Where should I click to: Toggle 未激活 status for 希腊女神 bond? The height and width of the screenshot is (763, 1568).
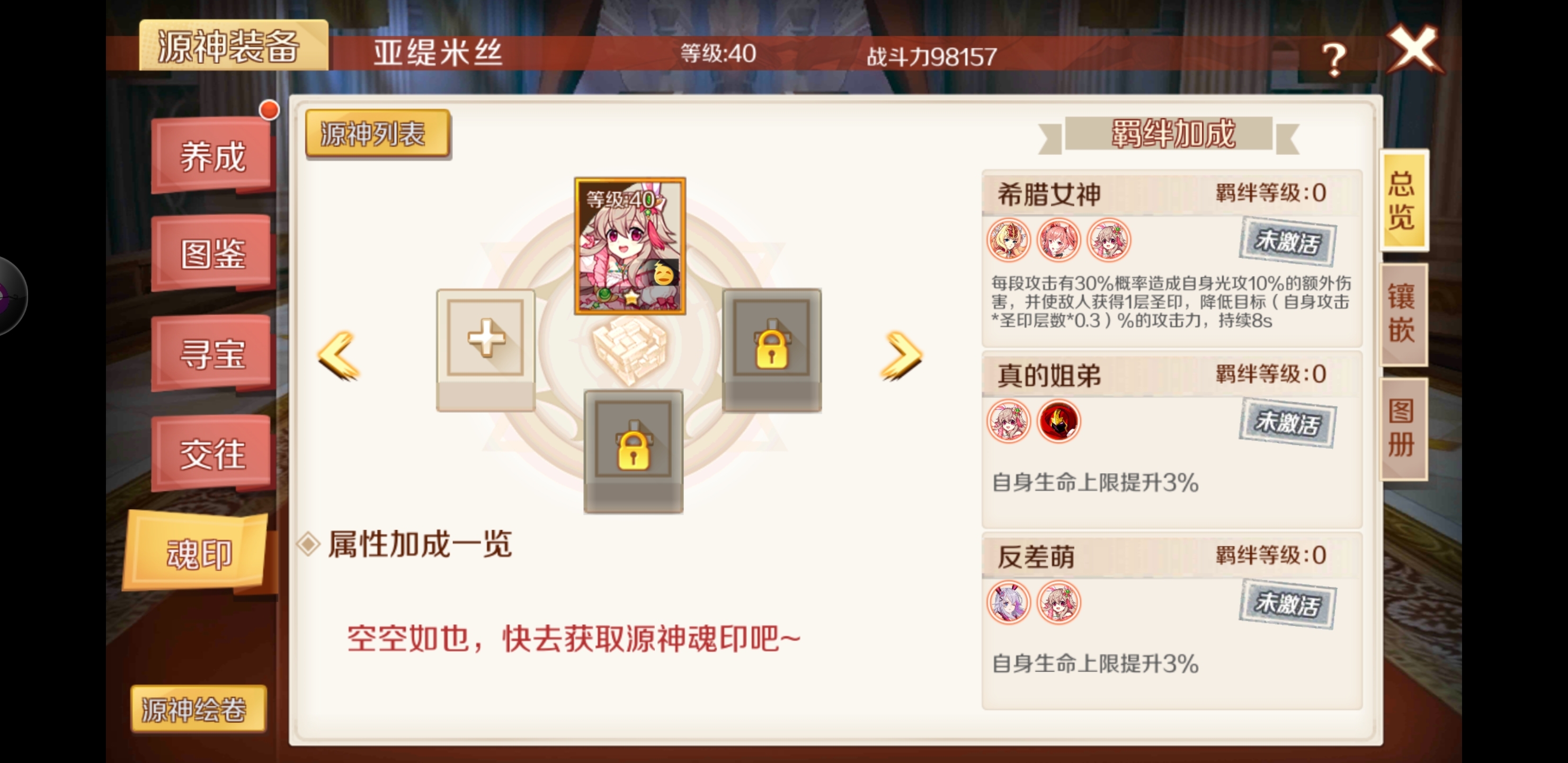click(x=1288, y=242)
